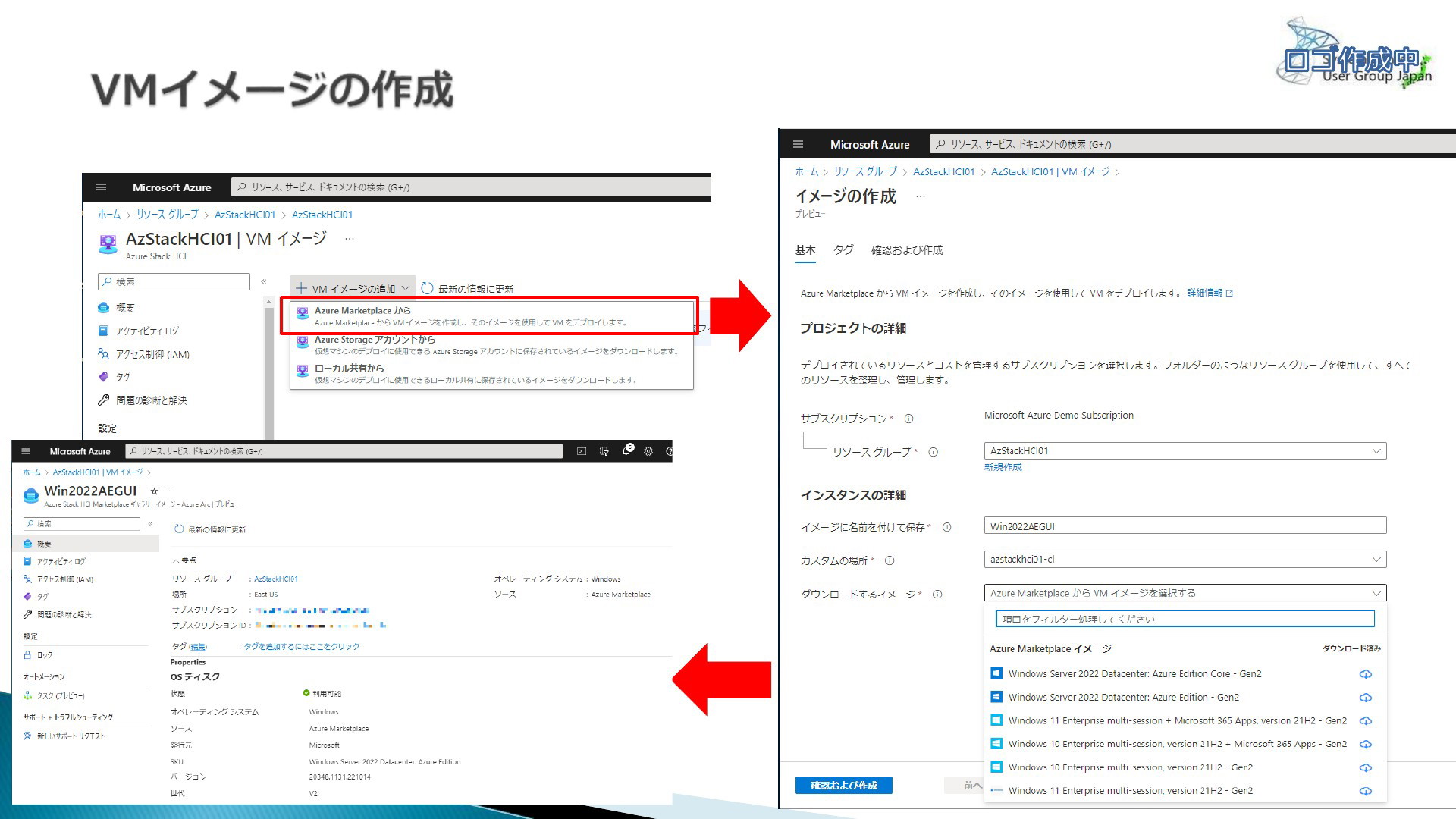The height and width of the screenshot is (819, 1456).
Task: Click info icon beside イメージに名前を付けて保存
Action: [x=946, y=527]
